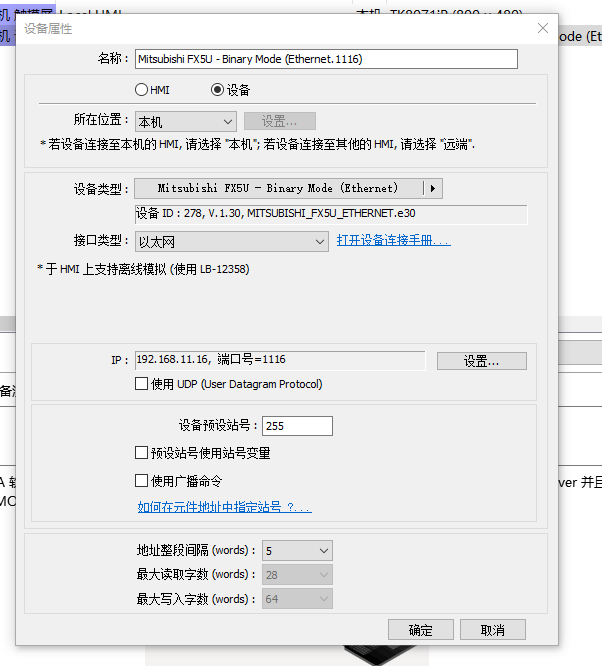Confirm with the 确定 button
Image resolution: width=602 pixels, height=666 pixels.
[421, 630]
